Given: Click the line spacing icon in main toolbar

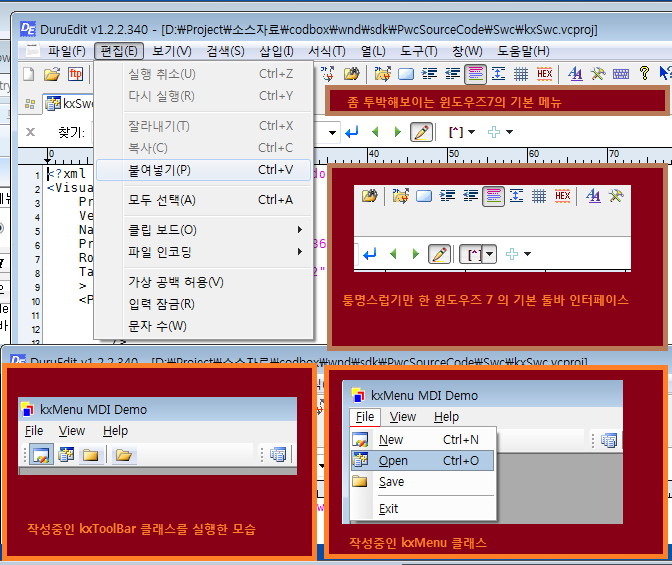Looking at the screenshot, I should 498,74.
